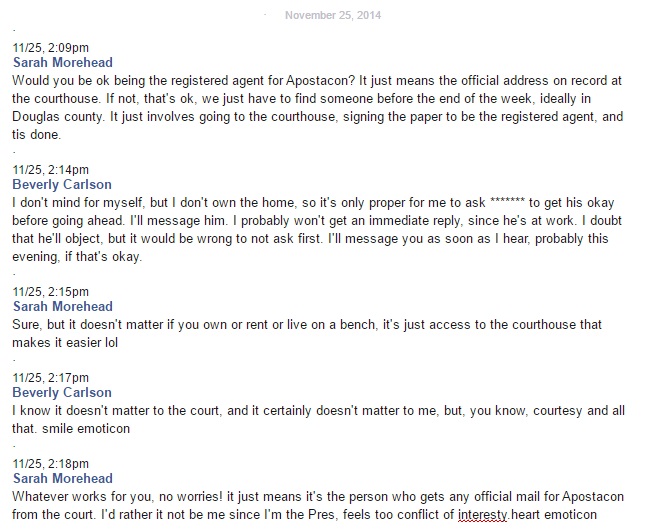Select the 11/25, 2:09pm timestamp

51,48
